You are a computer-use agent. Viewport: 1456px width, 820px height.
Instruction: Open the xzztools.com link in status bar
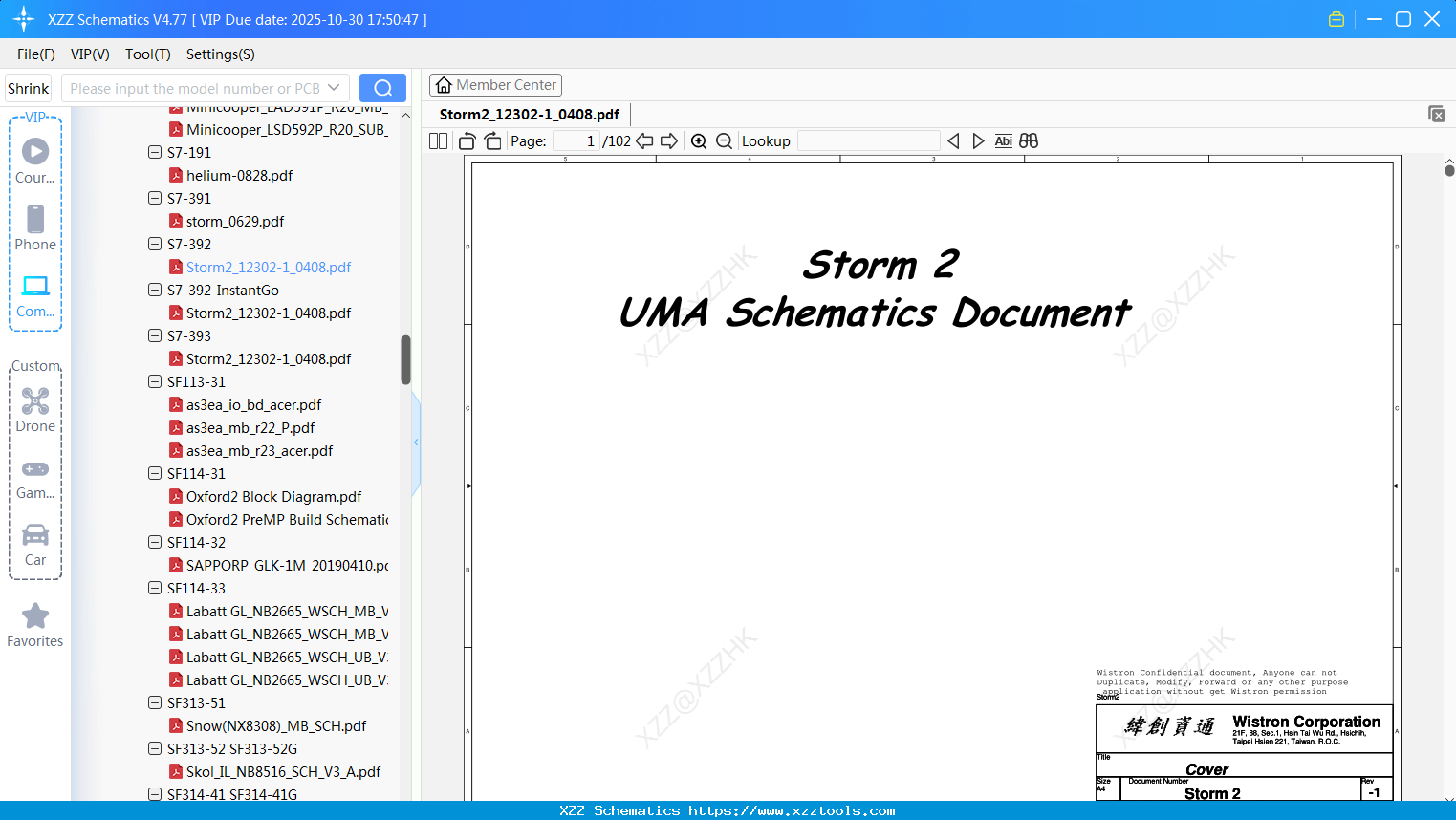click(x=792, y=810)
